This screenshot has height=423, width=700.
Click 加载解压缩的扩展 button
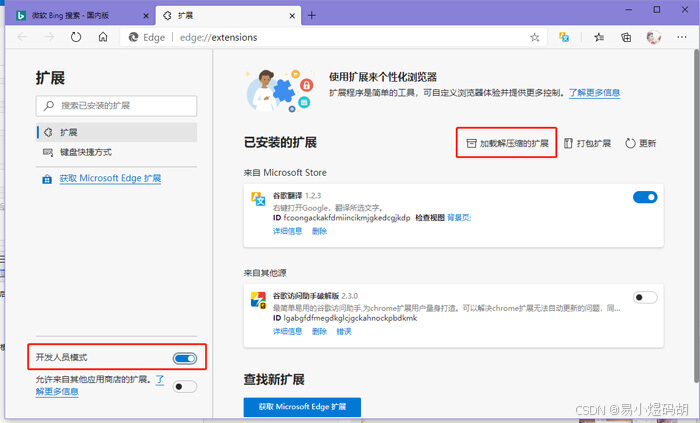click(507, 143)
